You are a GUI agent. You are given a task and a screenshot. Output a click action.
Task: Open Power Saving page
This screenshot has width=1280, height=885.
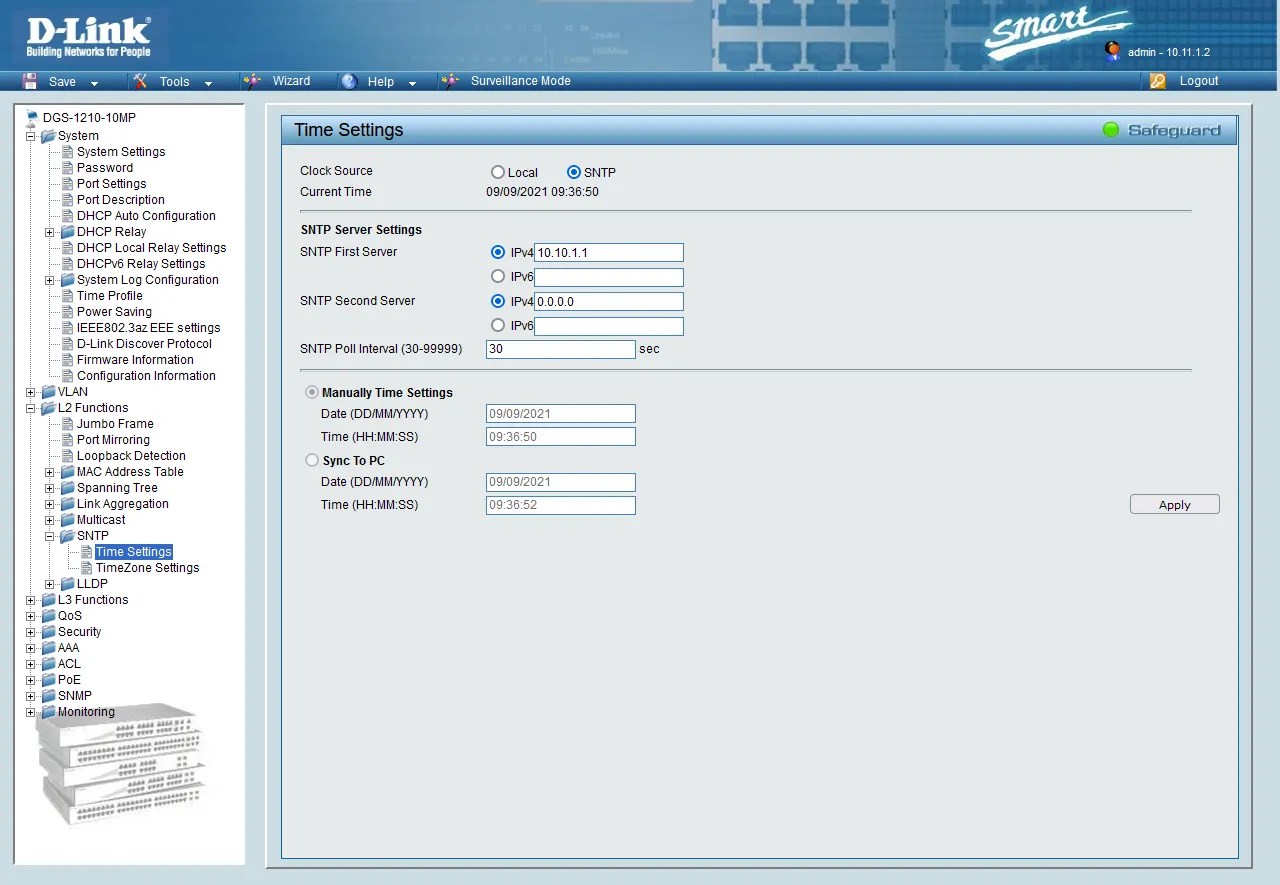coord(114,312)
